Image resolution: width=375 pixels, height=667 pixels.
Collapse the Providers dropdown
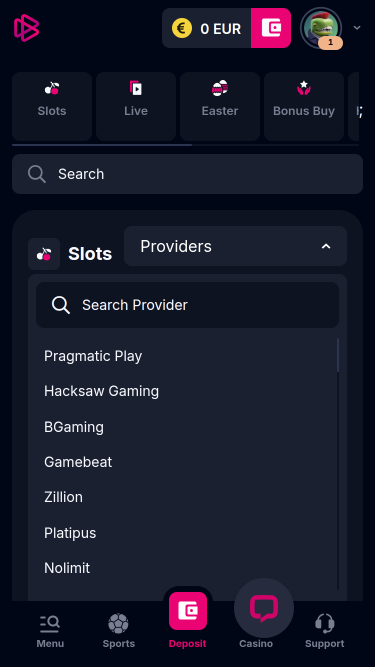[x=236, y=246]
